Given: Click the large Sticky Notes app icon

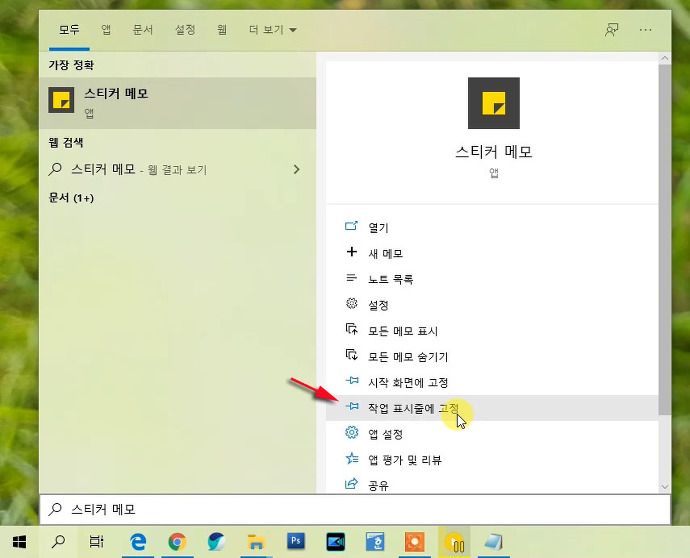Looking at the screenshot, I should pyautogui.click(x=493, y=103).
